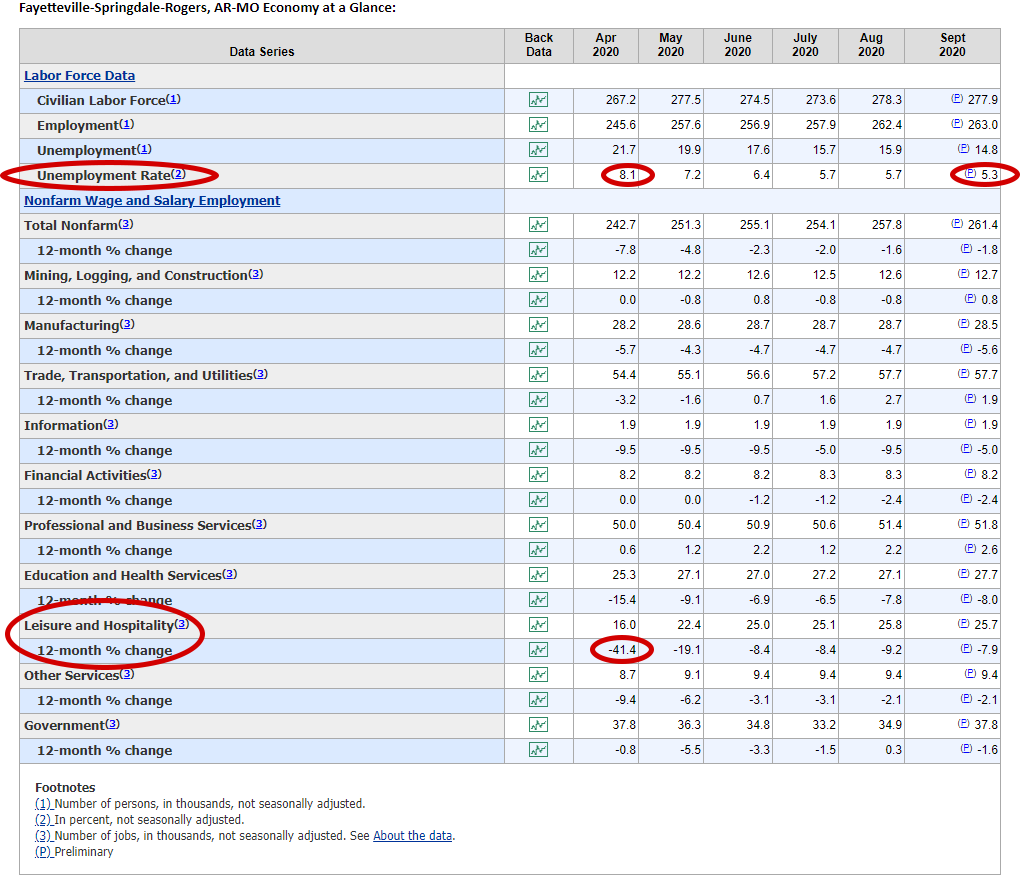Screen dimensions: 1020x878
Task: Open back data chart for Civilian Labor Force
Action: (538, 100)
